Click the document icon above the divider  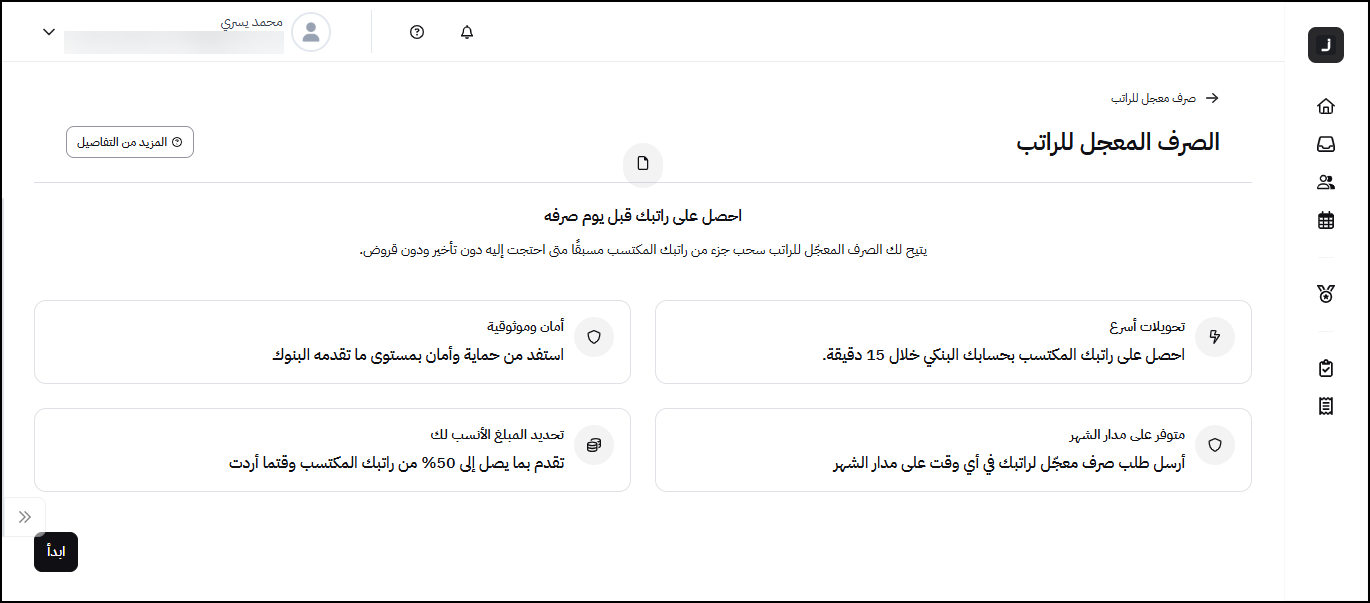coord(643,163)
